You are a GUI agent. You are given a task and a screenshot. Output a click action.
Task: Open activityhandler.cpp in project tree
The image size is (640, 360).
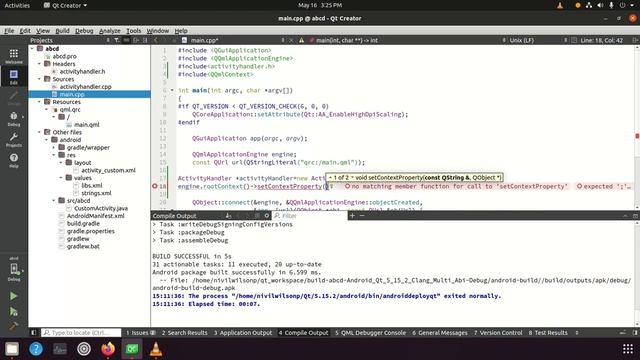pyautogui.click(x=86, y=87)
